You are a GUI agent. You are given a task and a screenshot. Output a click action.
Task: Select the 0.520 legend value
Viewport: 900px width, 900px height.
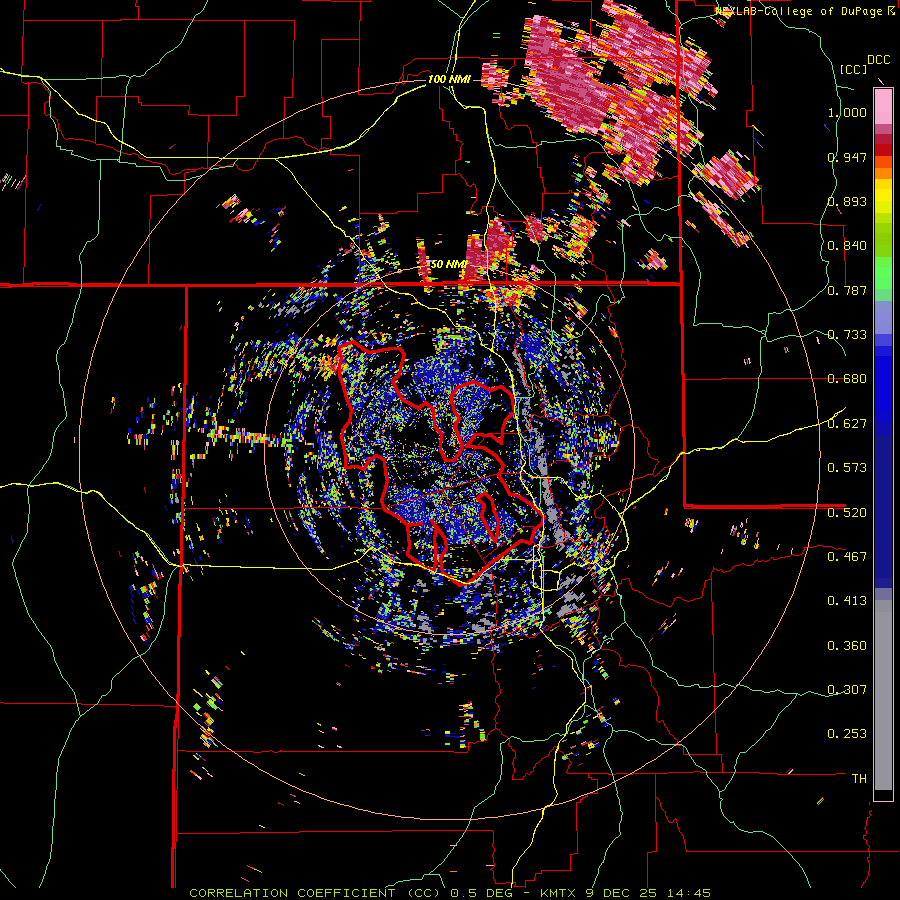847,512
